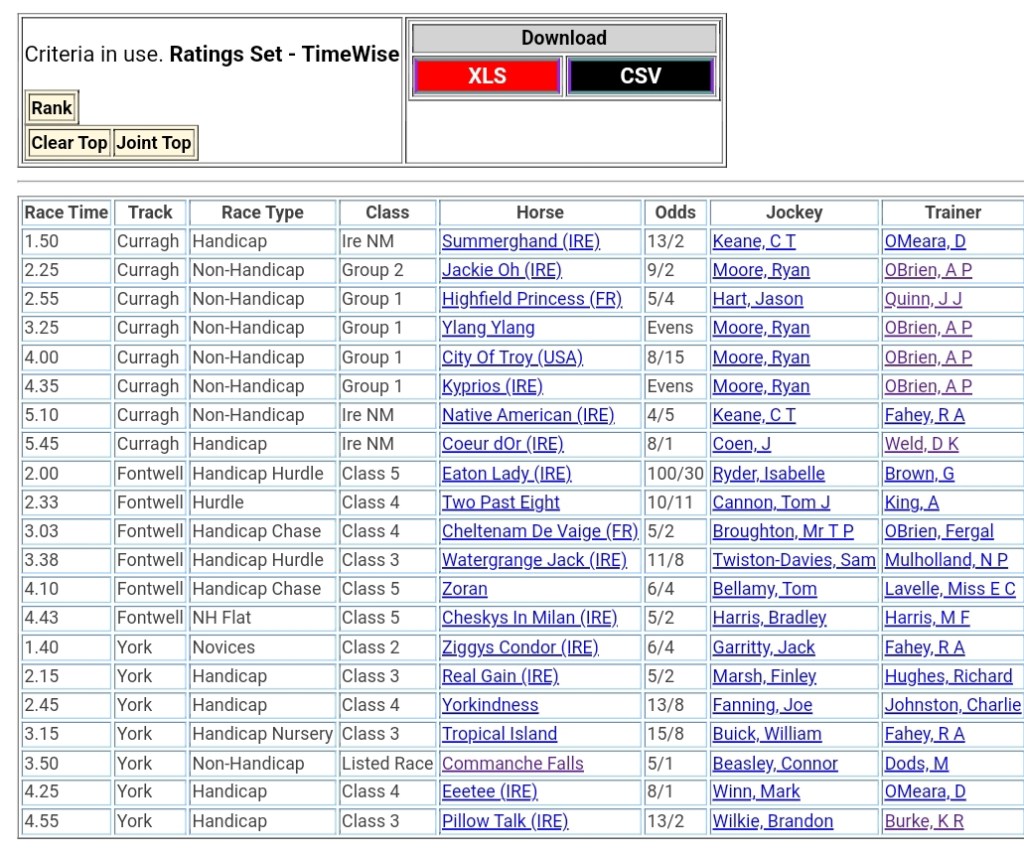Open trainer Mulholland, N P link
Screen dimensions: 1024x857
pos(946,560)
